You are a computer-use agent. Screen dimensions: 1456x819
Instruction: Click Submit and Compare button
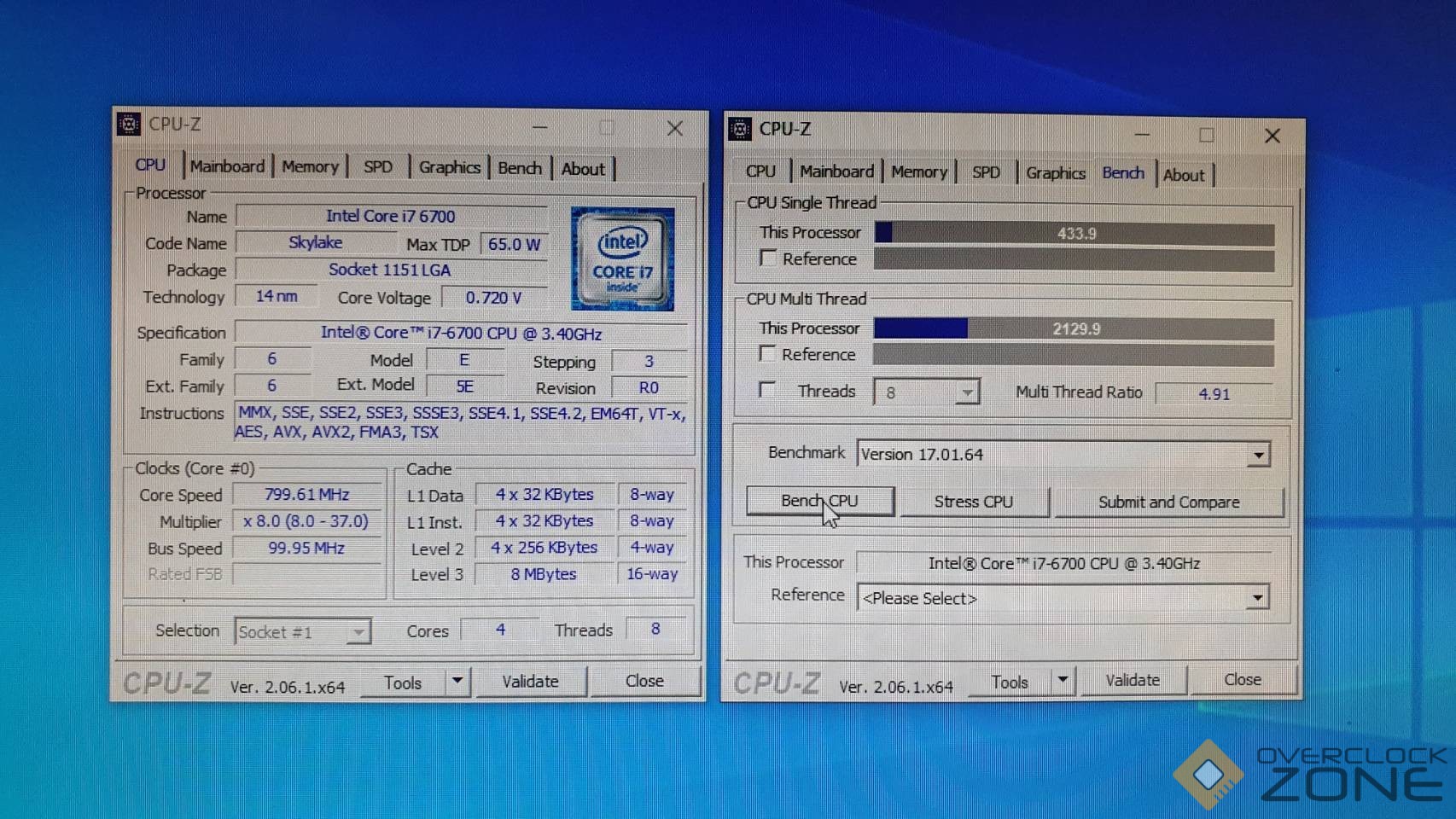(1169, 502)
